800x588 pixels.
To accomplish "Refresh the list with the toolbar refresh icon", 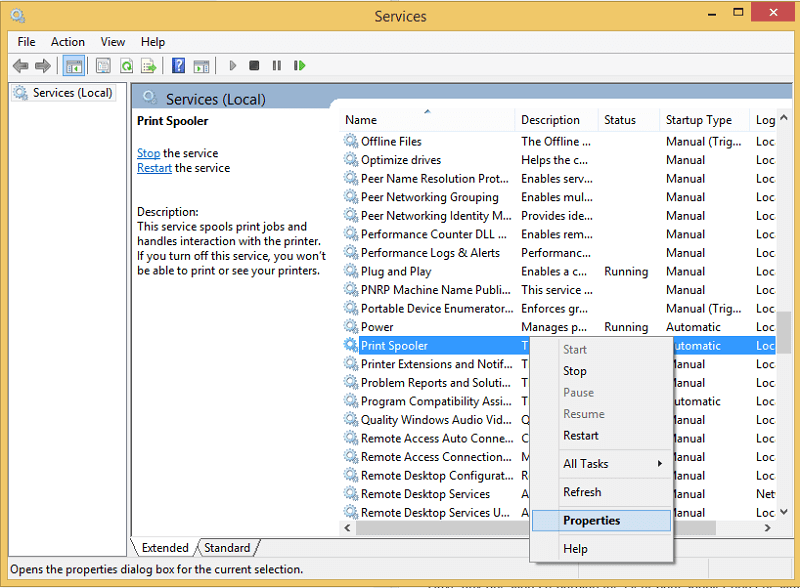I will coord(126,66).
